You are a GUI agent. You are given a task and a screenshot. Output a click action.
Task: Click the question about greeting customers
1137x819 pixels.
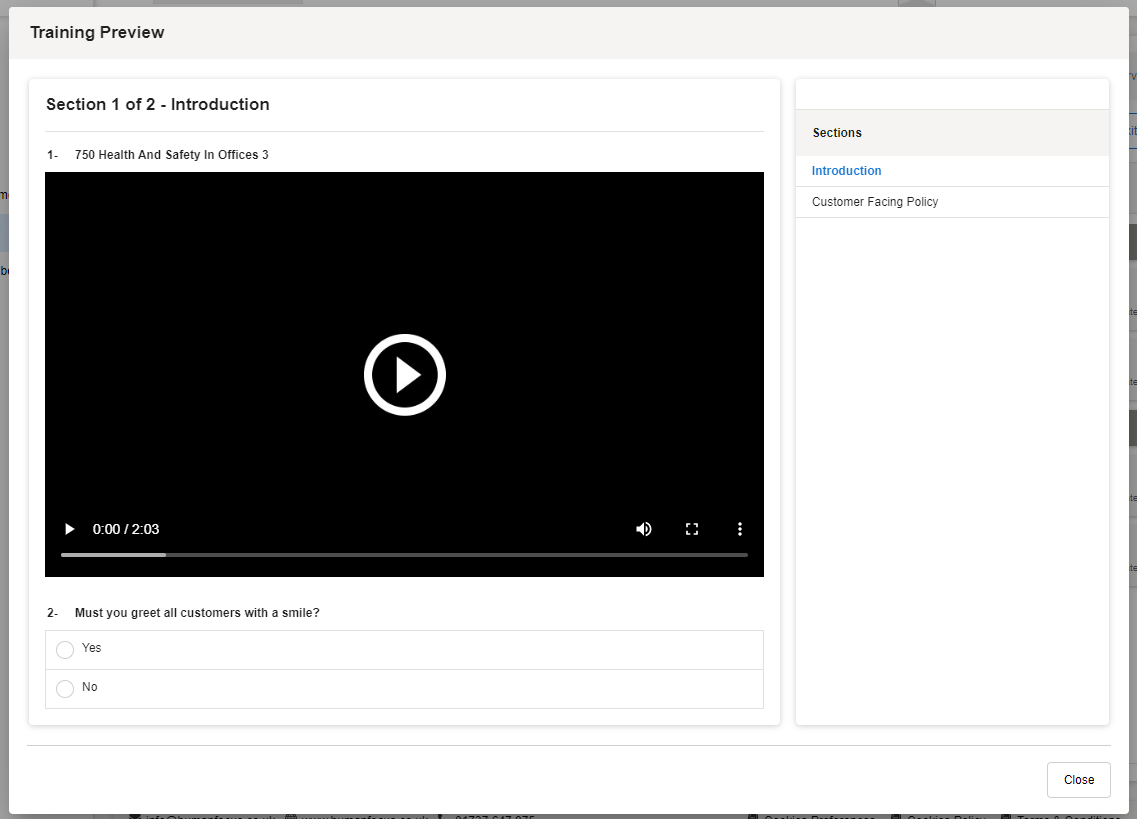pos(197,613)
